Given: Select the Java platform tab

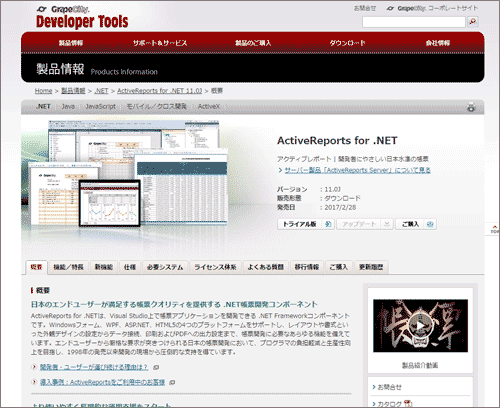Looking at the screenshot, I should point(68,106).
